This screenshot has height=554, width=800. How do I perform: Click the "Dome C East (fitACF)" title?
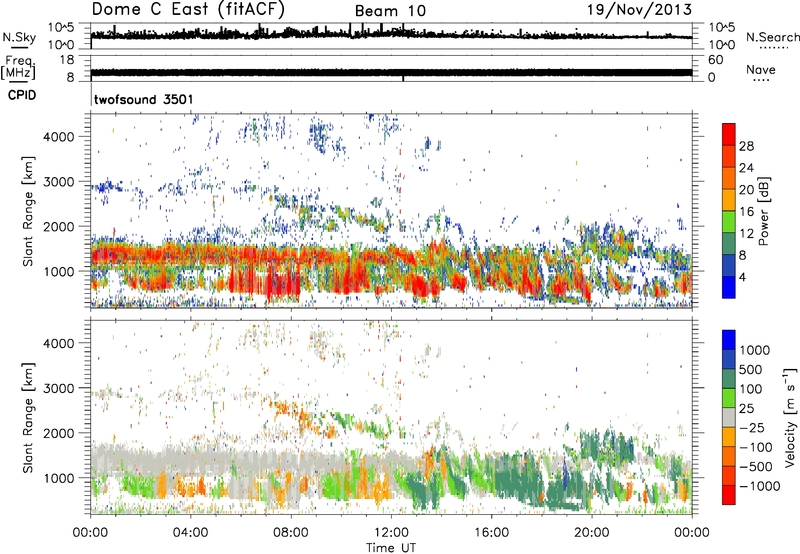188,9
